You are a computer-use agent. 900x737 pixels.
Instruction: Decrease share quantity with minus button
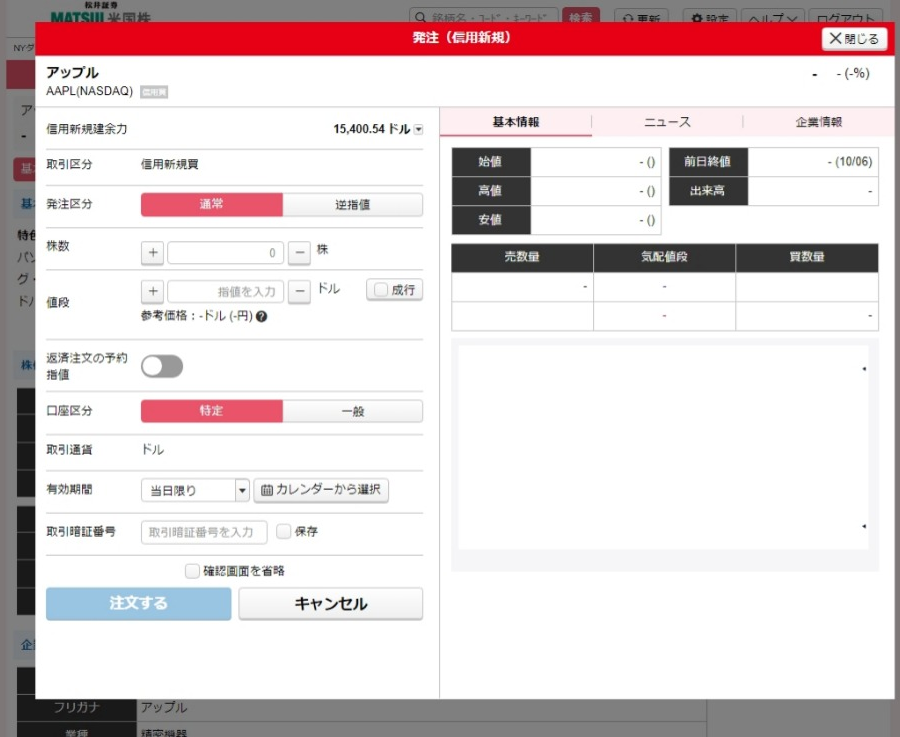coord(299,253)
